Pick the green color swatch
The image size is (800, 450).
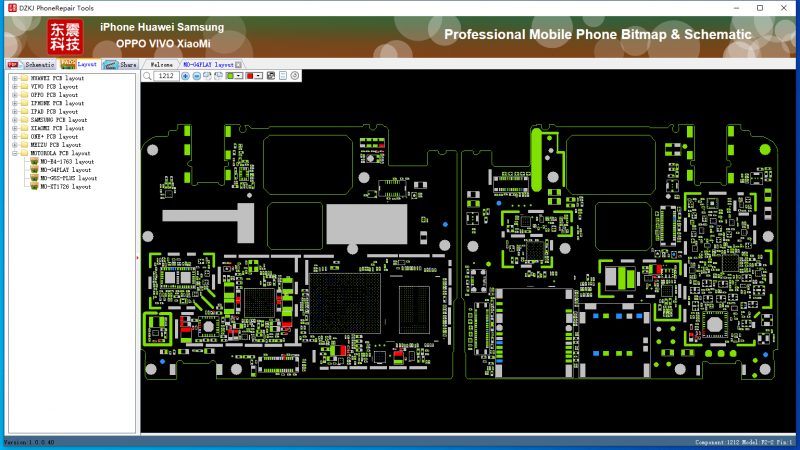tap(231, 76)
